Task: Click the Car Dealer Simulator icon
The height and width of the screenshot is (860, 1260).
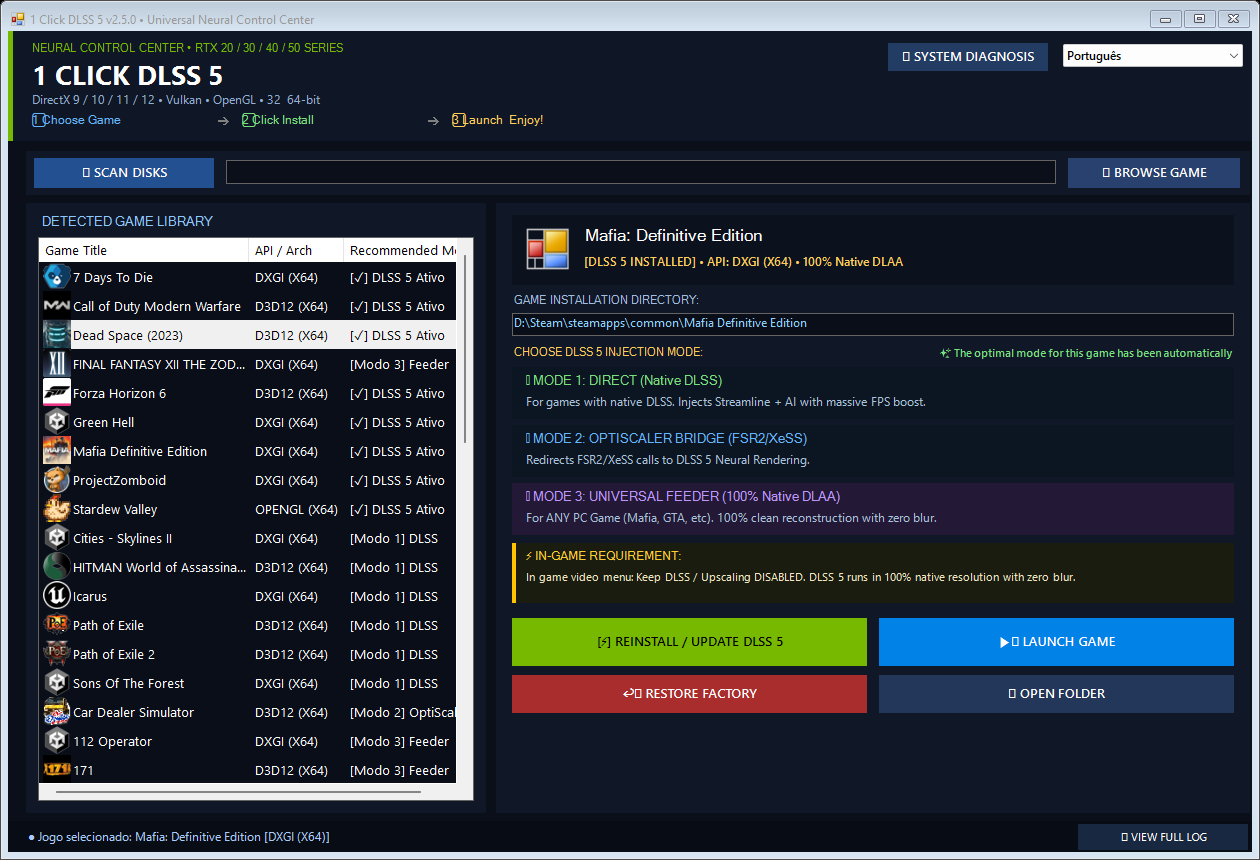Action: [x=56, y=712]
